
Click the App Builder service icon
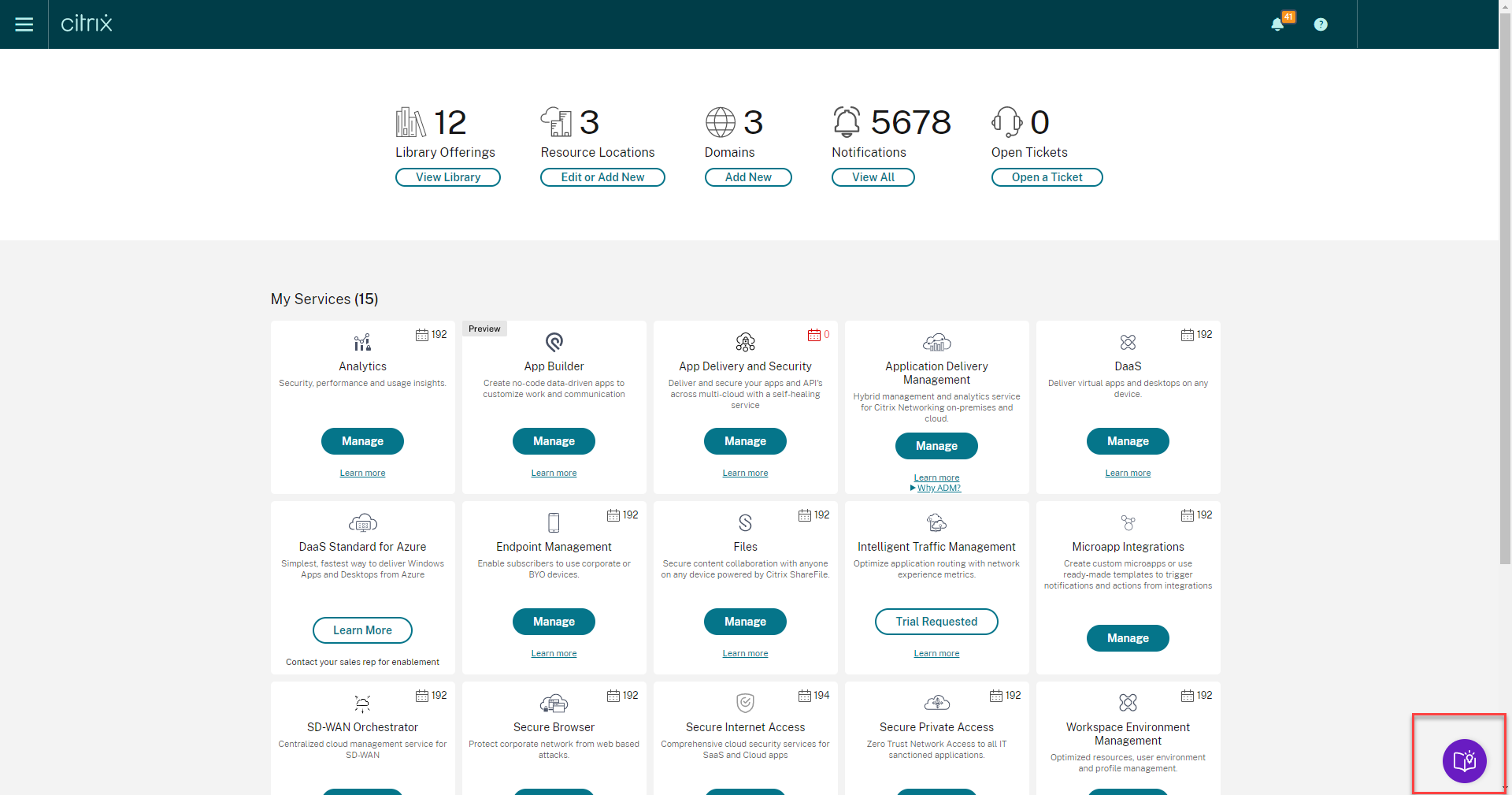pos(554,342)
